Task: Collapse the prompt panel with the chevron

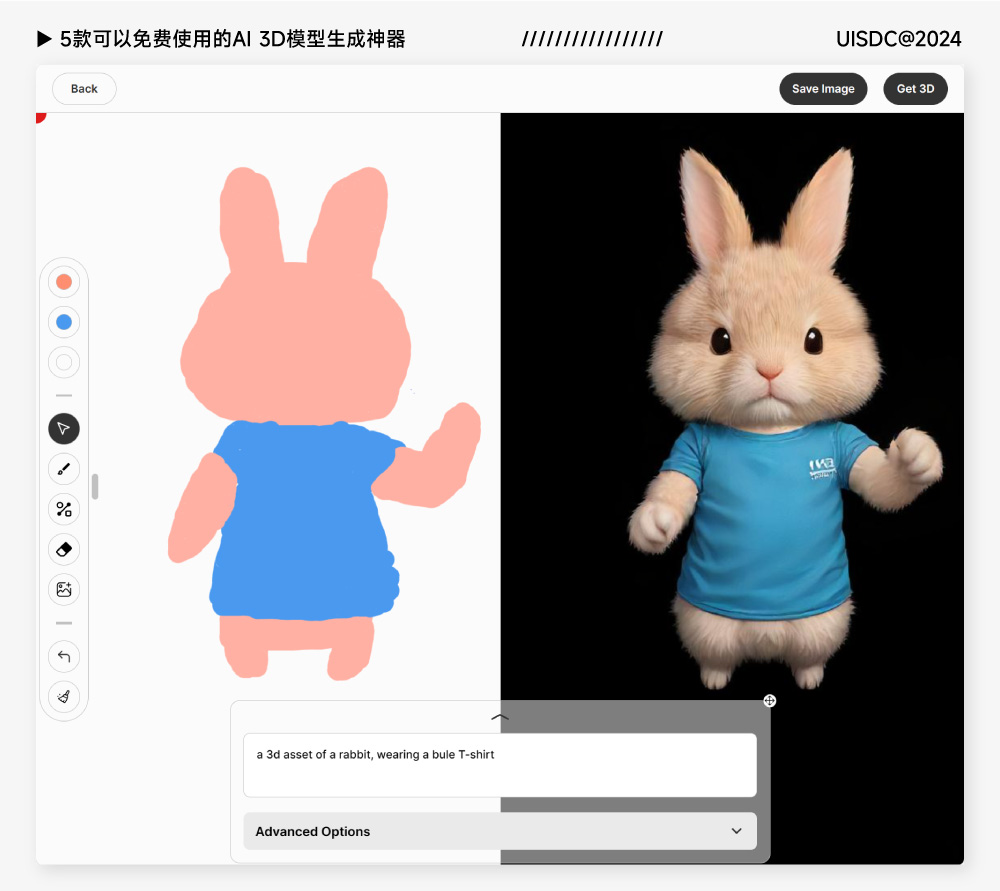Action: (x=499, y=717)
